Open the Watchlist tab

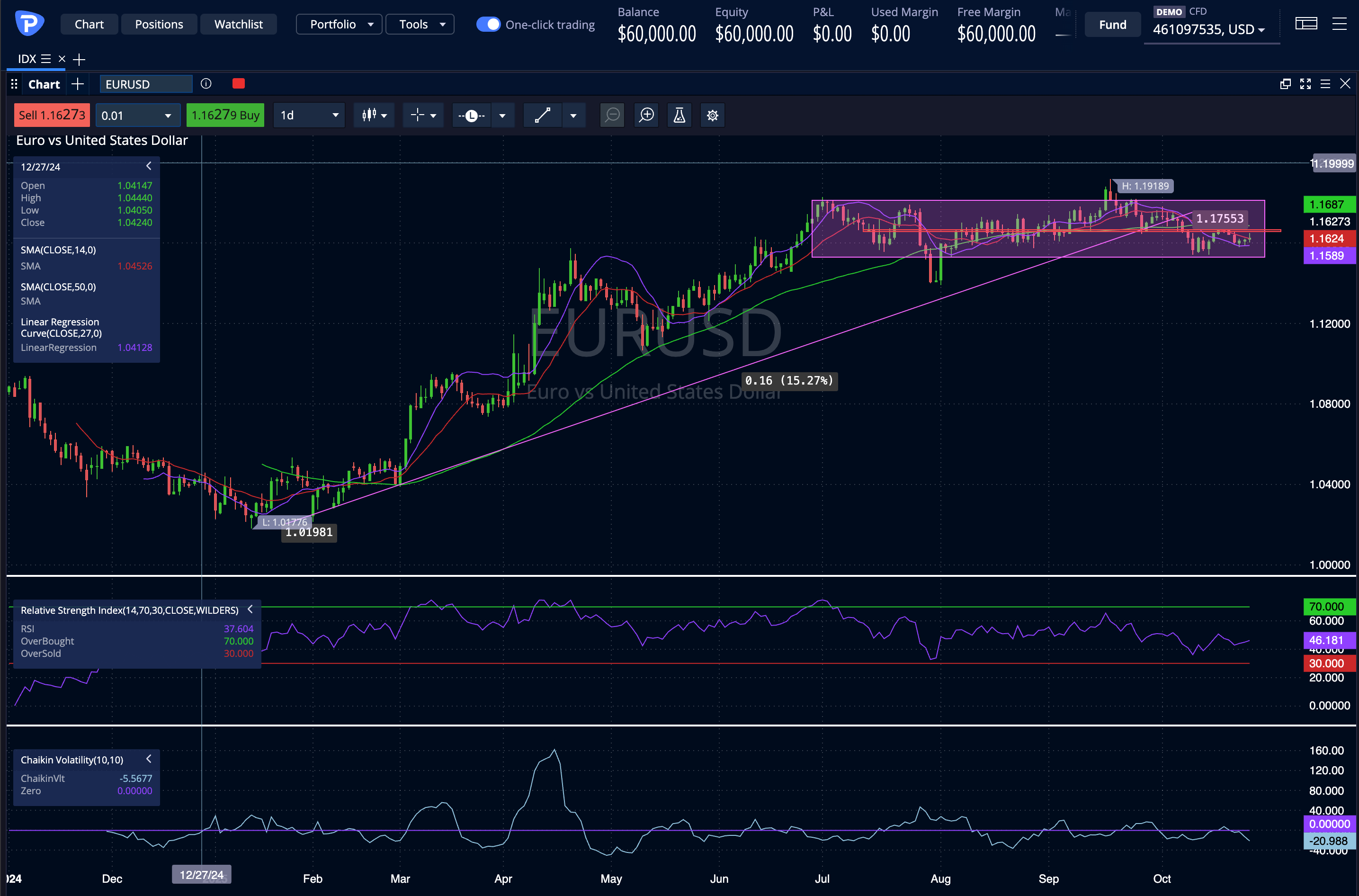coord(238,24)
